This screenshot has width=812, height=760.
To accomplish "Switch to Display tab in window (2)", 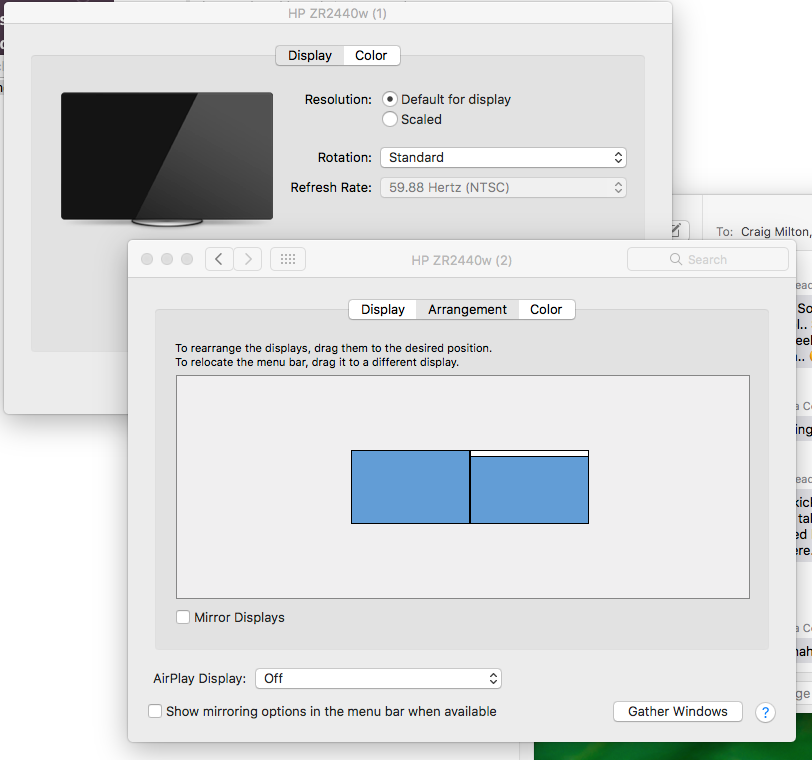I will (383, 310).
